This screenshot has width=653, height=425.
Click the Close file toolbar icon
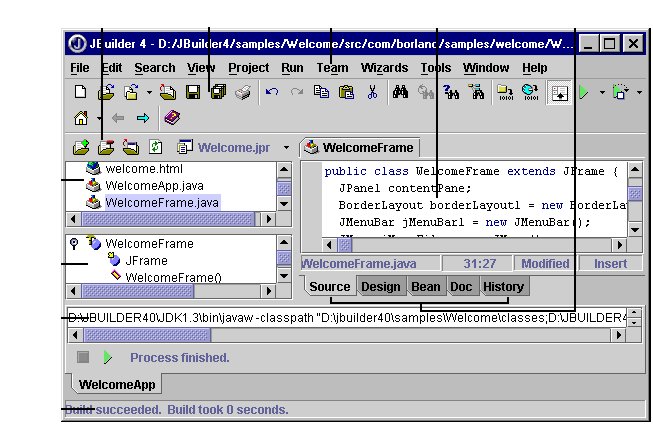click(x=168, y=92)
